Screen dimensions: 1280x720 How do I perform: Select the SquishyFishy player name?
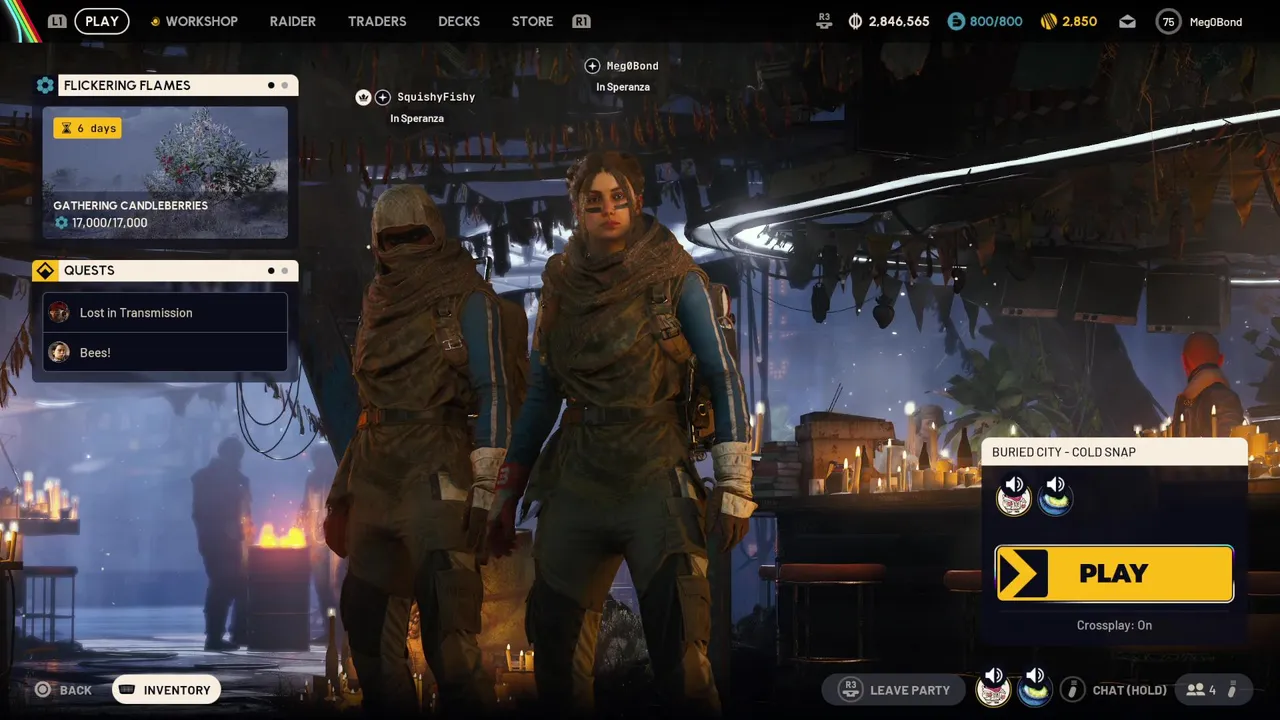(x=436, y=97)
